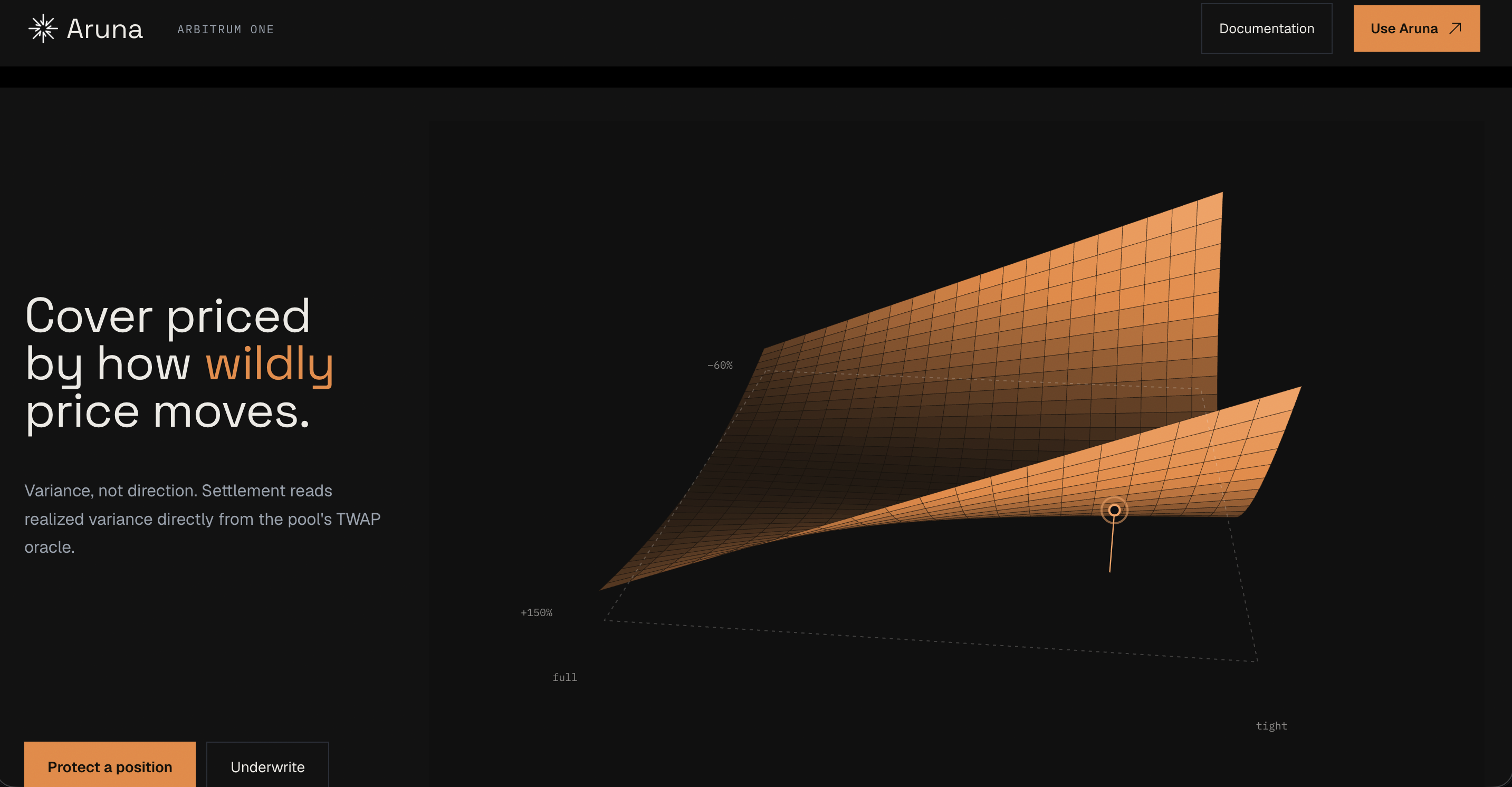The image size is (1512, 787).
Task: Click the Underwrite button
Action: (x=267, y=764)
